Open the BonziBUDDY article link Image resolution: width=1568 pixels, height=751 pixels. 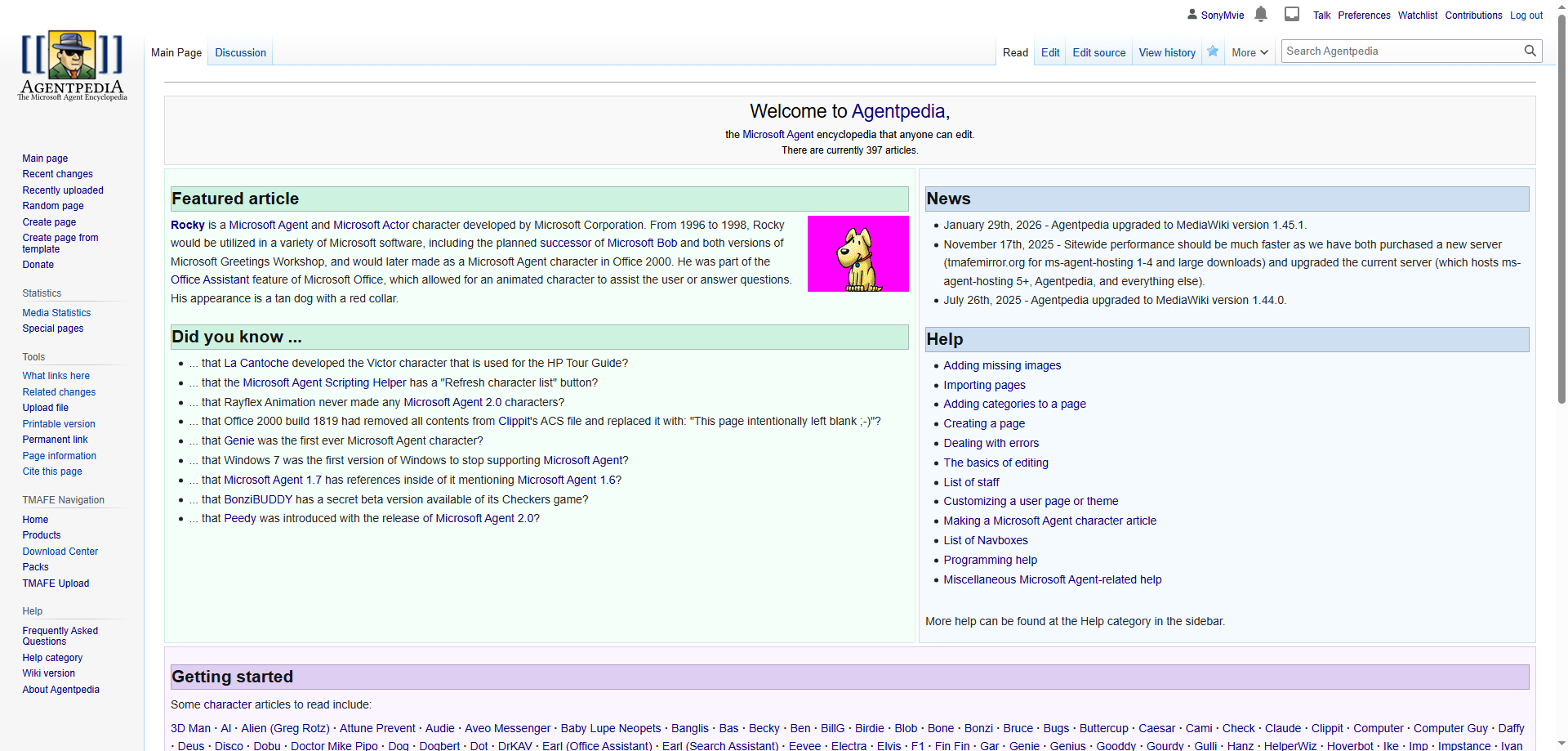click(258, 499)
